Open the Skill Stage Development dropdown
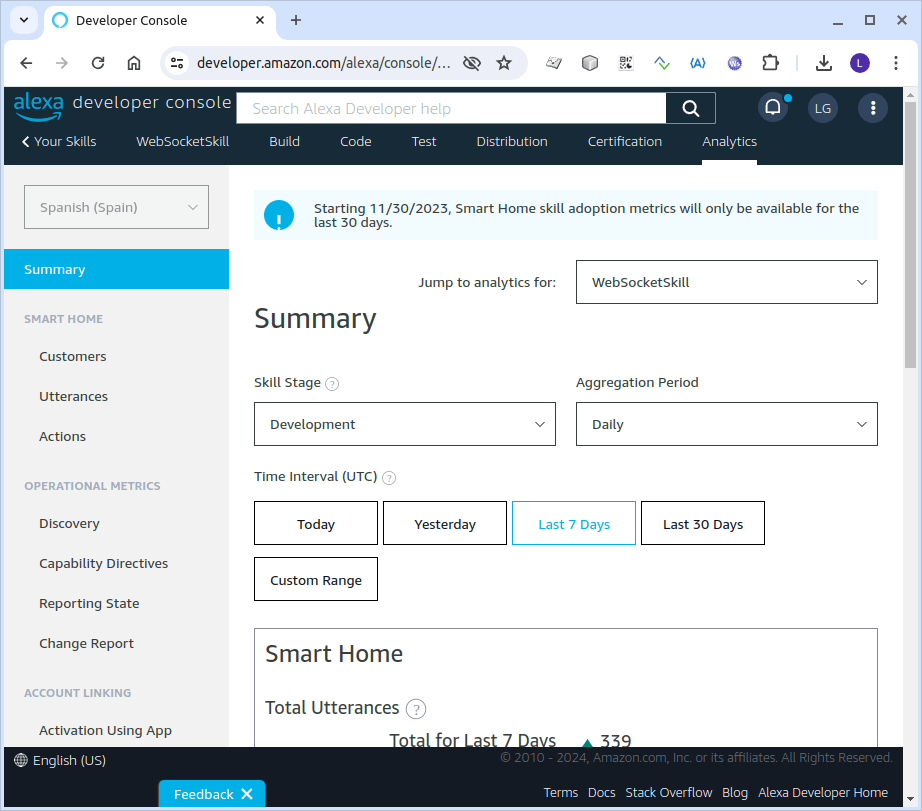Image resolution: width=922 pixels, height=811 pixels. coord(405,424)
